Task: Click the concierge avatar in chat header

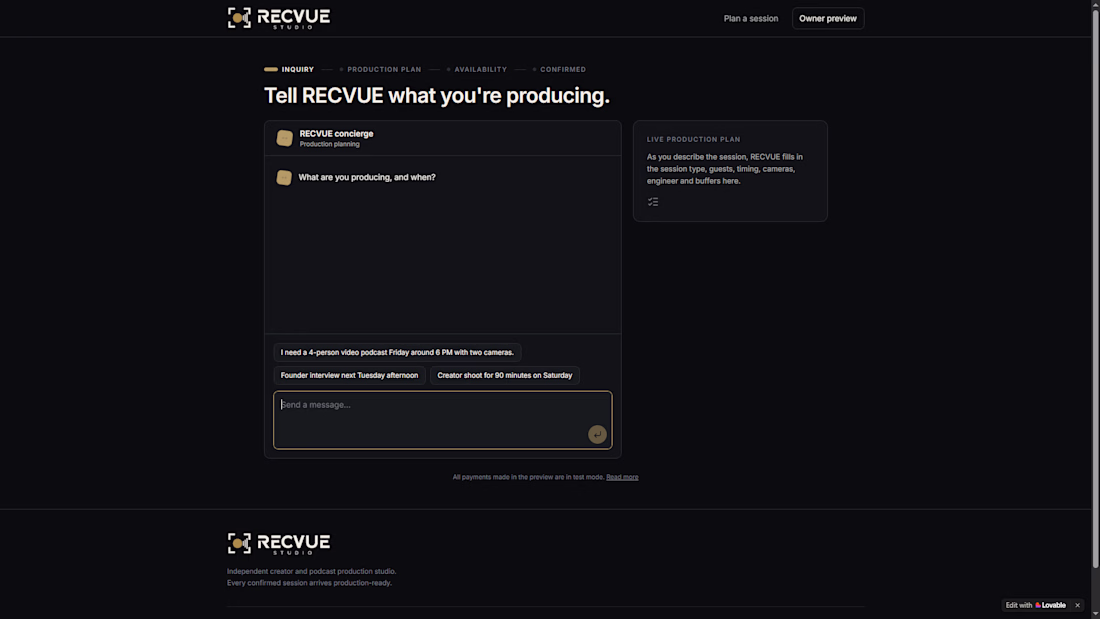Action: 284,138
